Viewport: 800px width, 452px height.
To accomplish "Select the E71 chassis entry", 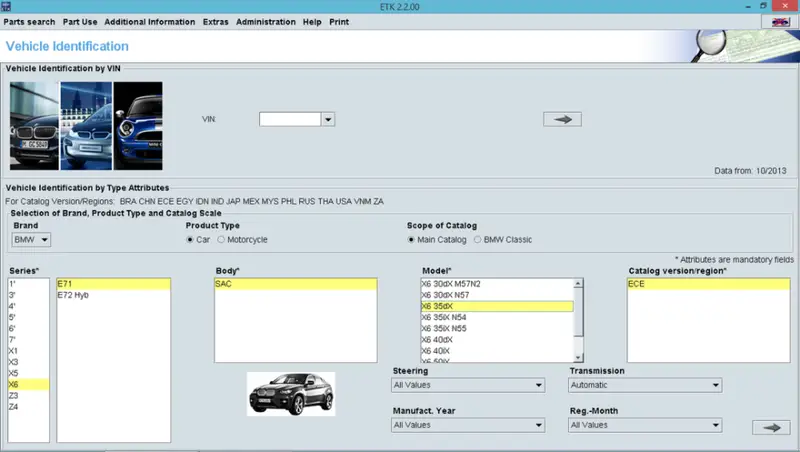I will tap(114, 284).
